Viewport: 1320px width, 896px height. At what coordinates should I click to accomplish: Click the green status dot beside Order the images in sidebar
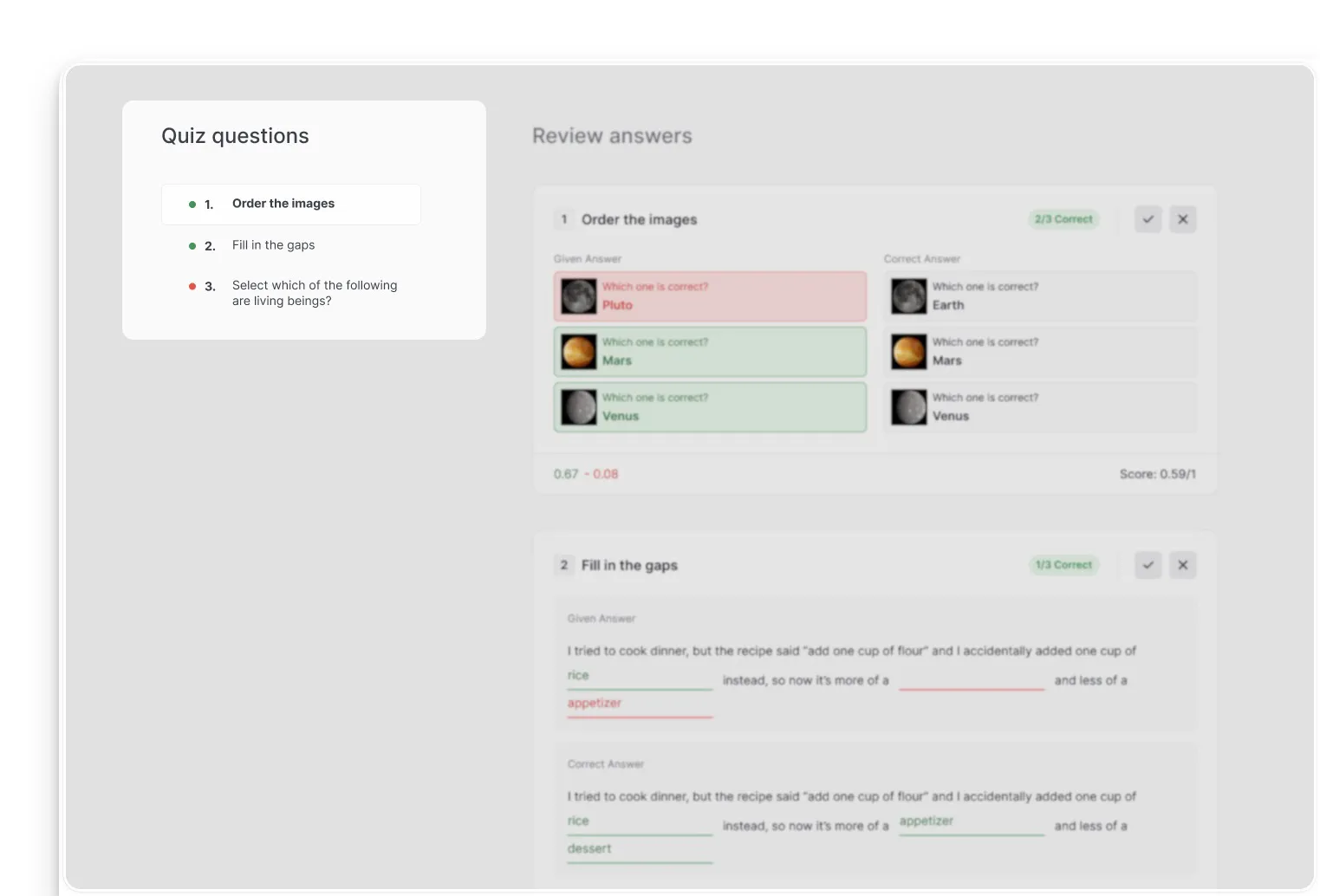tap(192, 205)
